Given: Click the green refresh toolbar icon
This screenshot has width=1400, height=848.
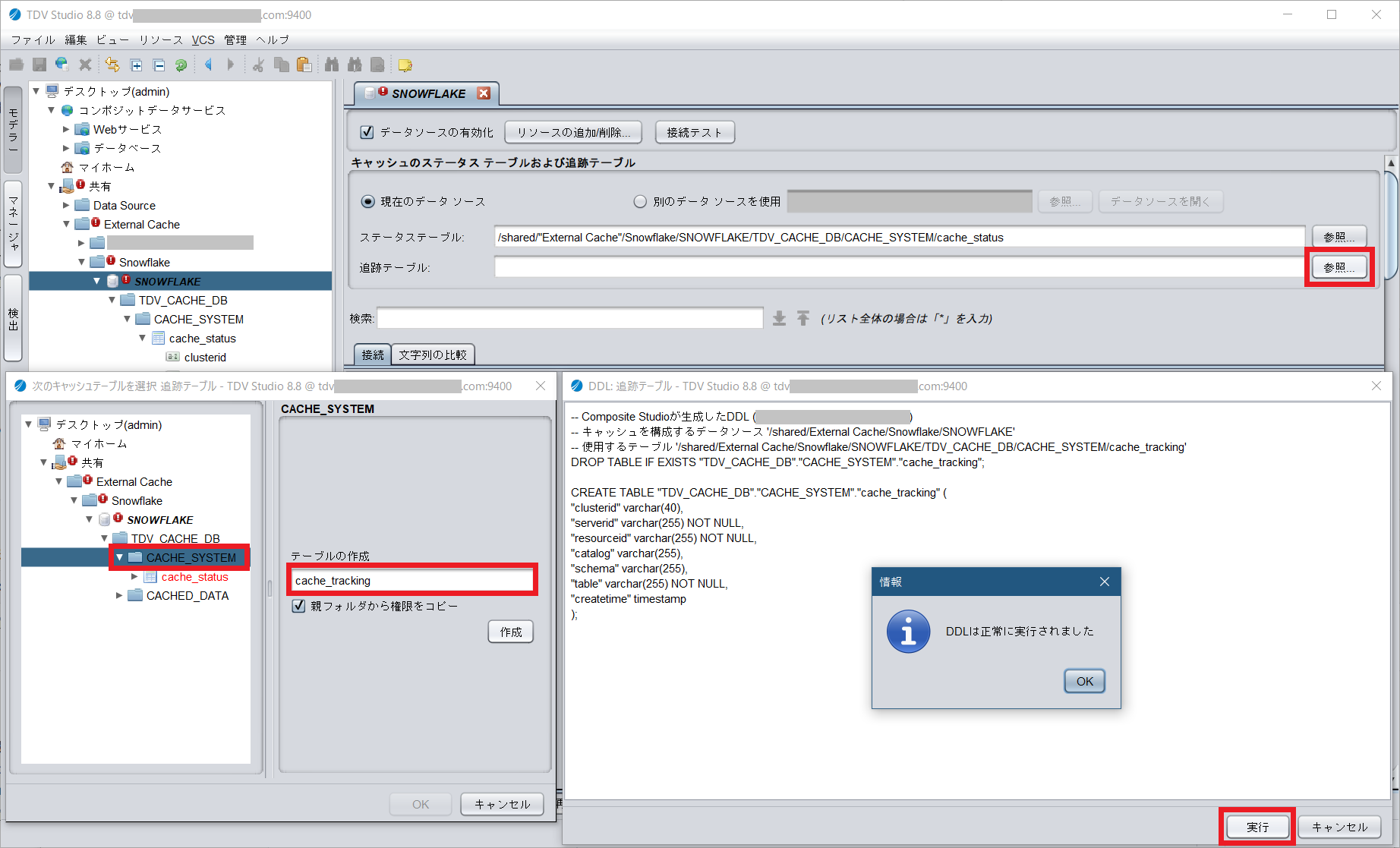Looking at the screenshot, I should [181, 65].
